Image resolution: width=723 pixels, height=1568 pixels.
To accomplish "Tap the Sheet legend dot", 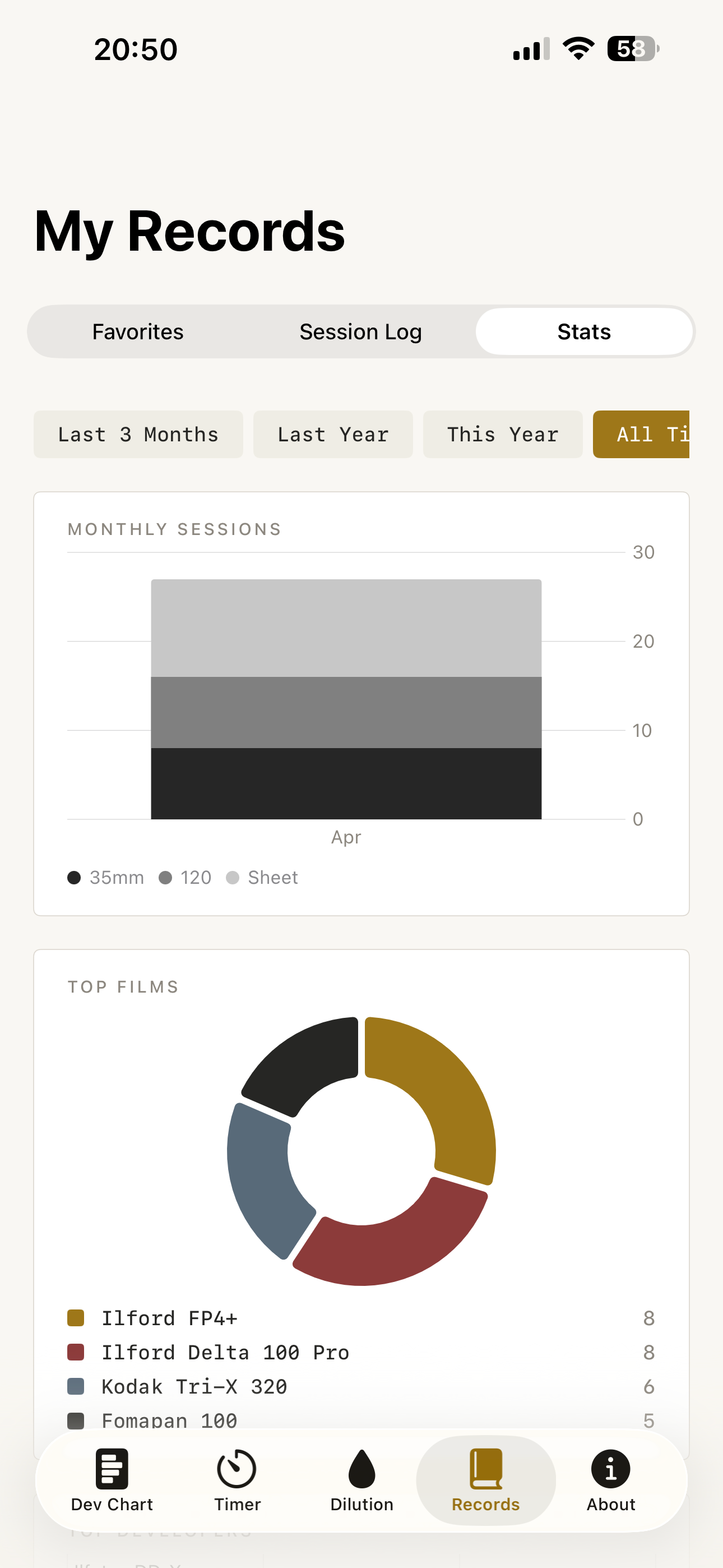I will [x=233, y=878].
